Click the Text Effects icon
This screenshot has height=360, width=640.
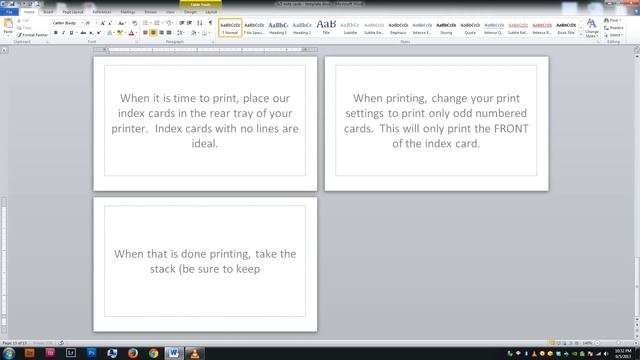click(110, 33)
